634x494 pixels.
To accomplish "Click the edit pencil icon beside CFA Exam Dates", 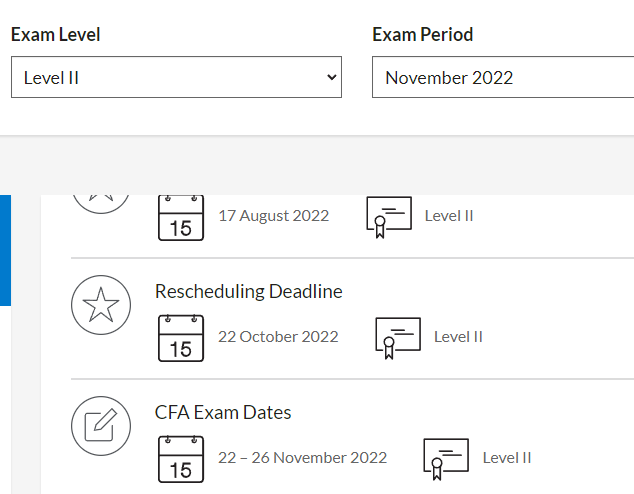I will point(101,426).
